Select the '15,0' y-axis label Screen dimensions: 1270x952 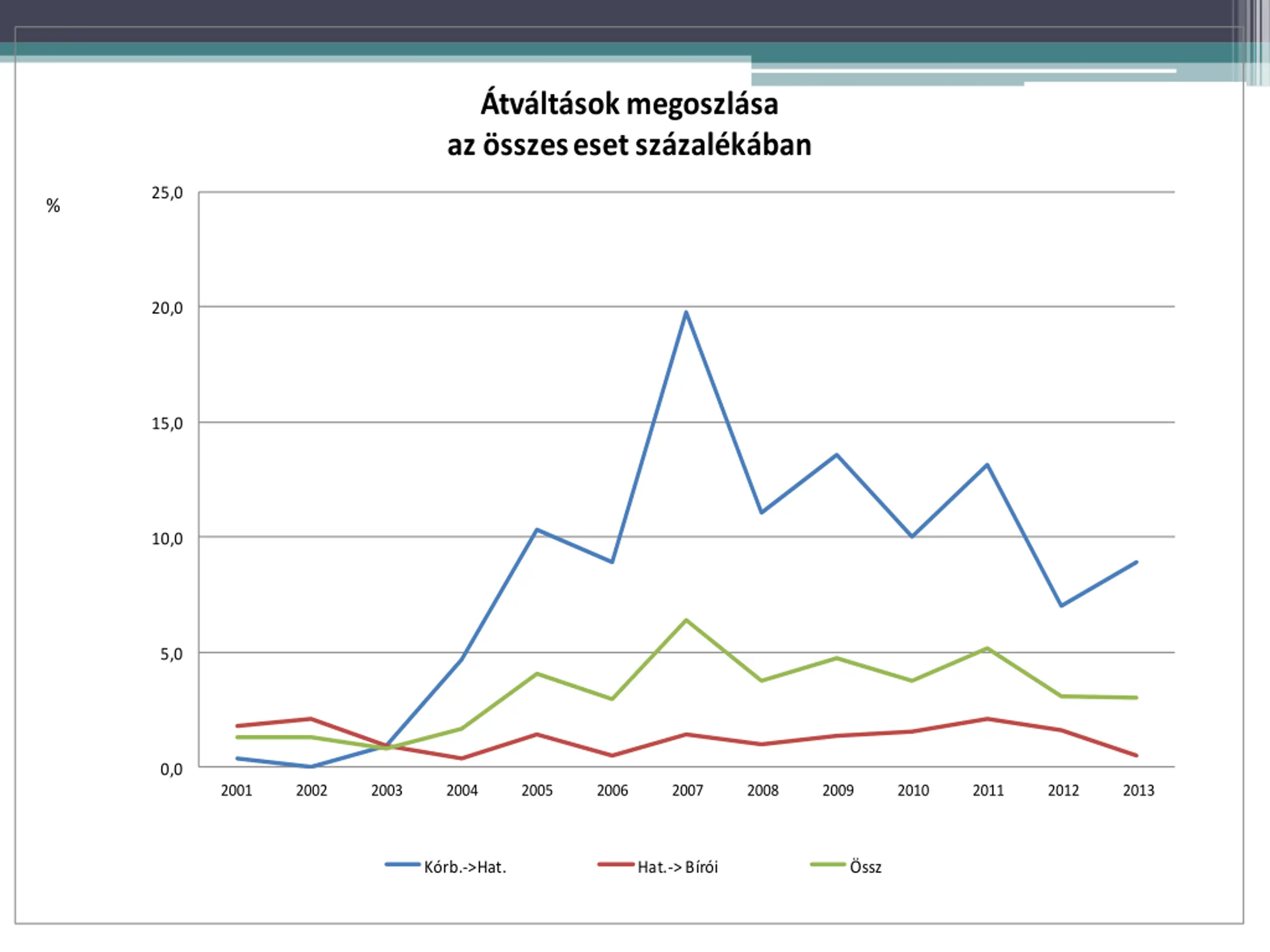(x=167, y=423)
